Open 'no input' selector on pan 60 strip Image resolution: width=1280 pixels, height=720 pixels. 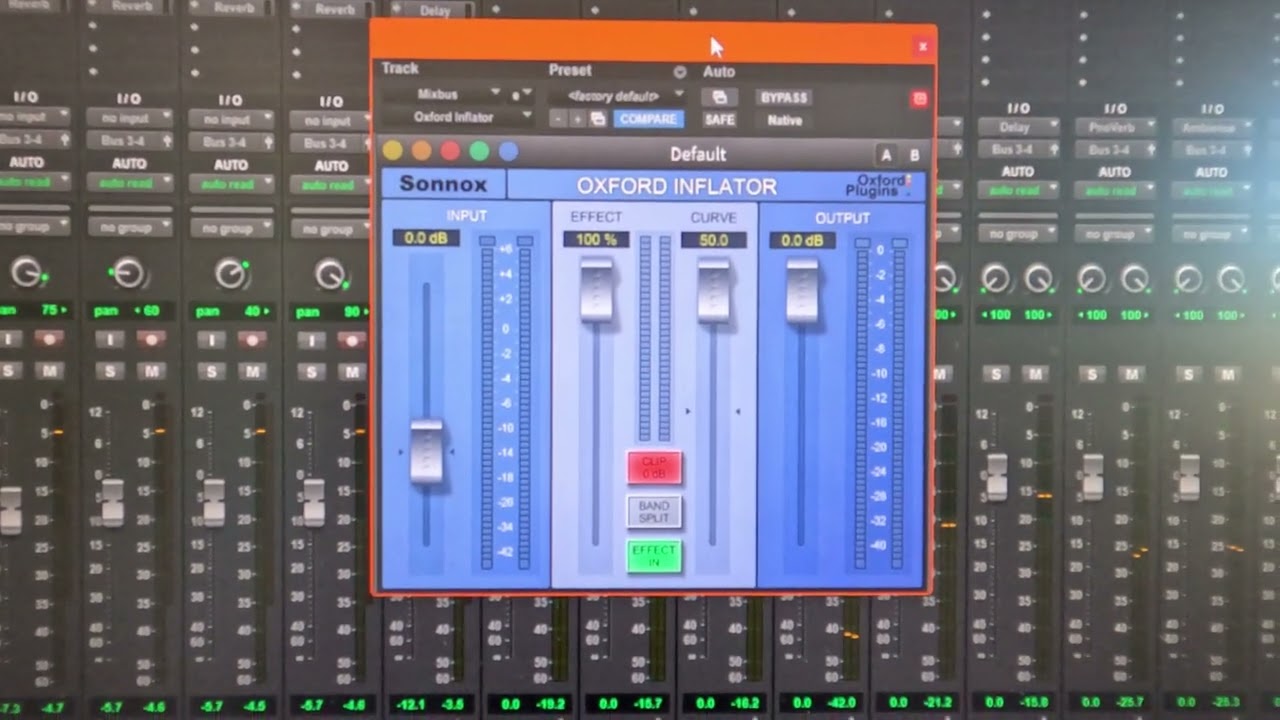click(128, 120)
